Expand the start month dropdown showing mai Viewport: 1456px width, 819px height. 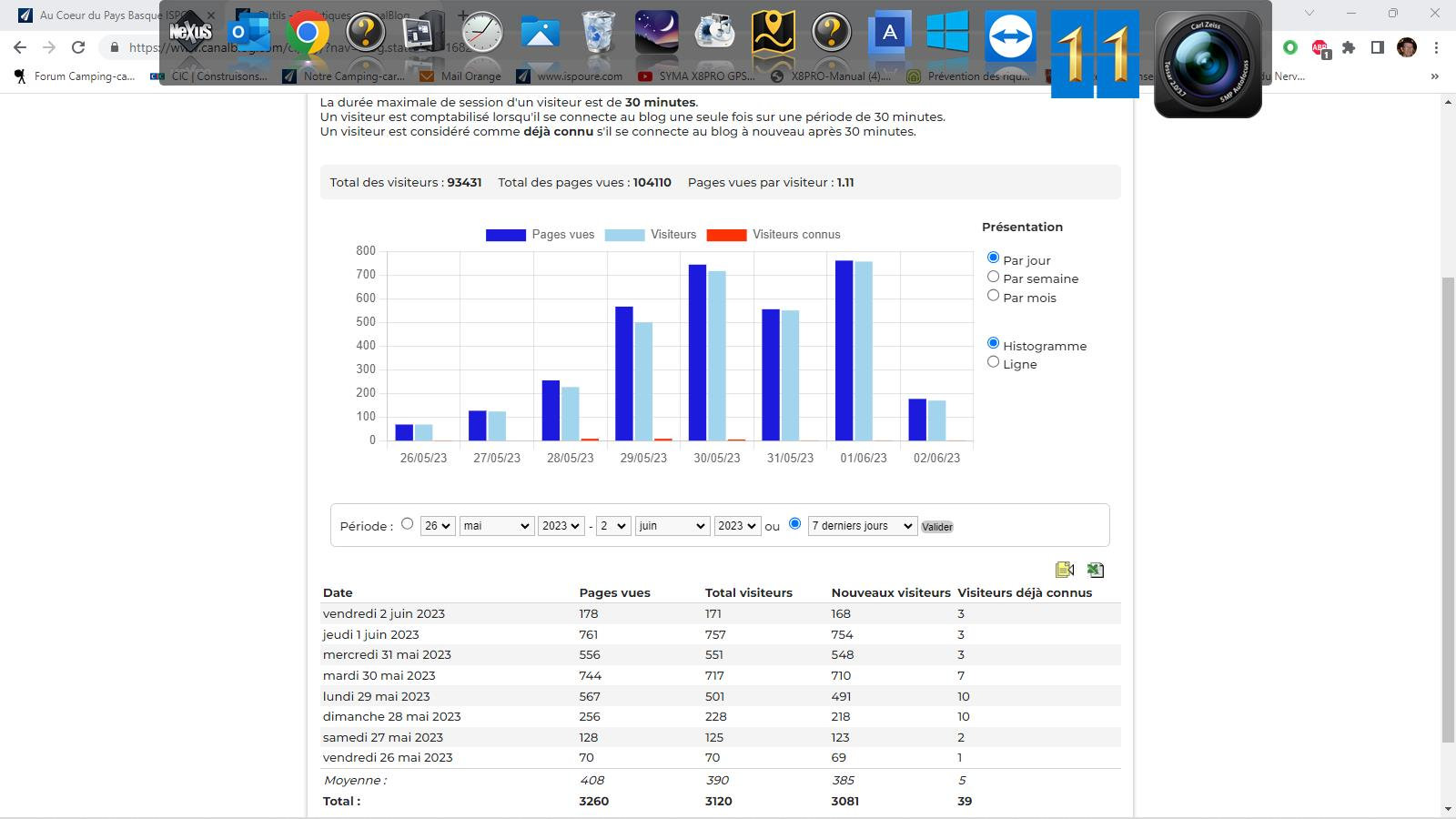(496, 526)
